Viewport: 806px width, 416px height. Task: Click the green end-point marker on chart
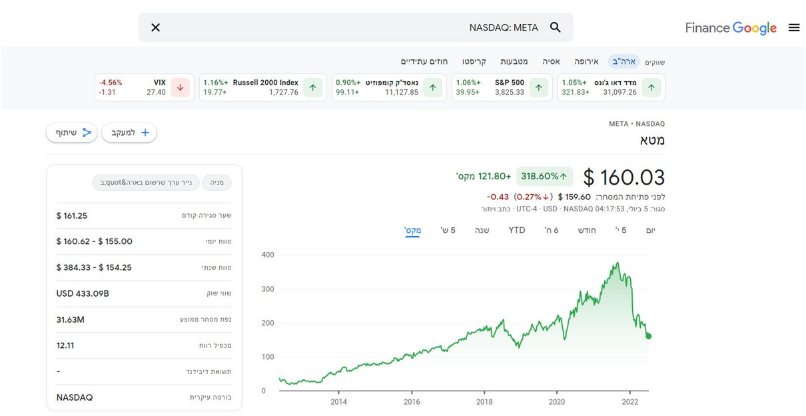pyautogui.click(x=648, y=335)
